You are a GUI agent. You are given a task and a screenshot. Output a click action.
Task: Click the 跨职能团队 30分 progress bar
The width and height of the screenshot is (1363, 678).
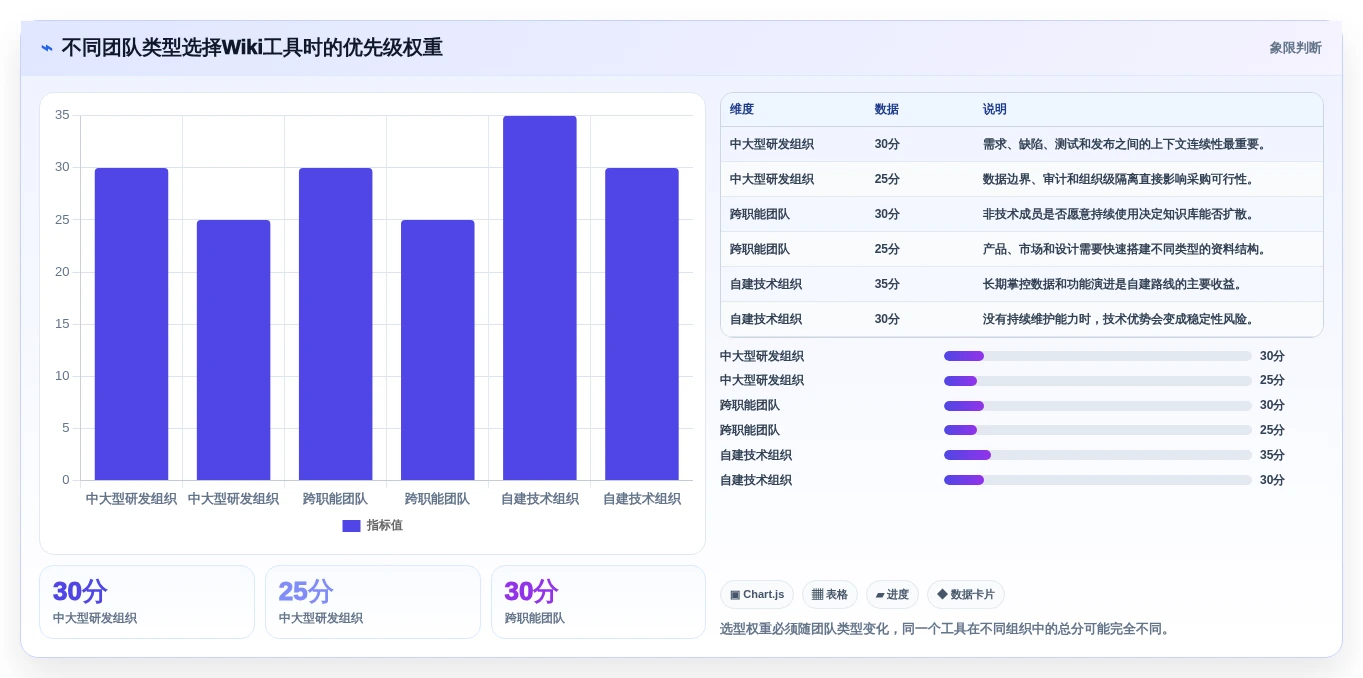[1098, 406]
